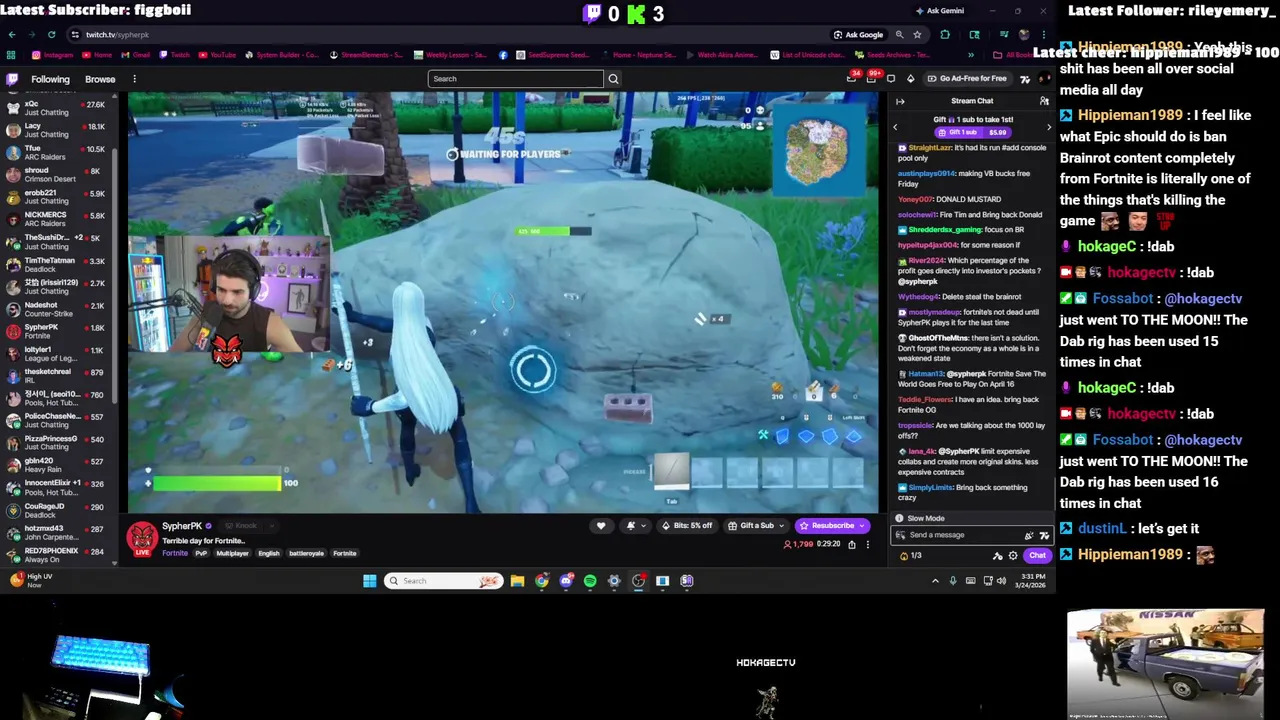Show hidden system tray icons chevron
This screenshot has height=720, width=1280.
935,581
